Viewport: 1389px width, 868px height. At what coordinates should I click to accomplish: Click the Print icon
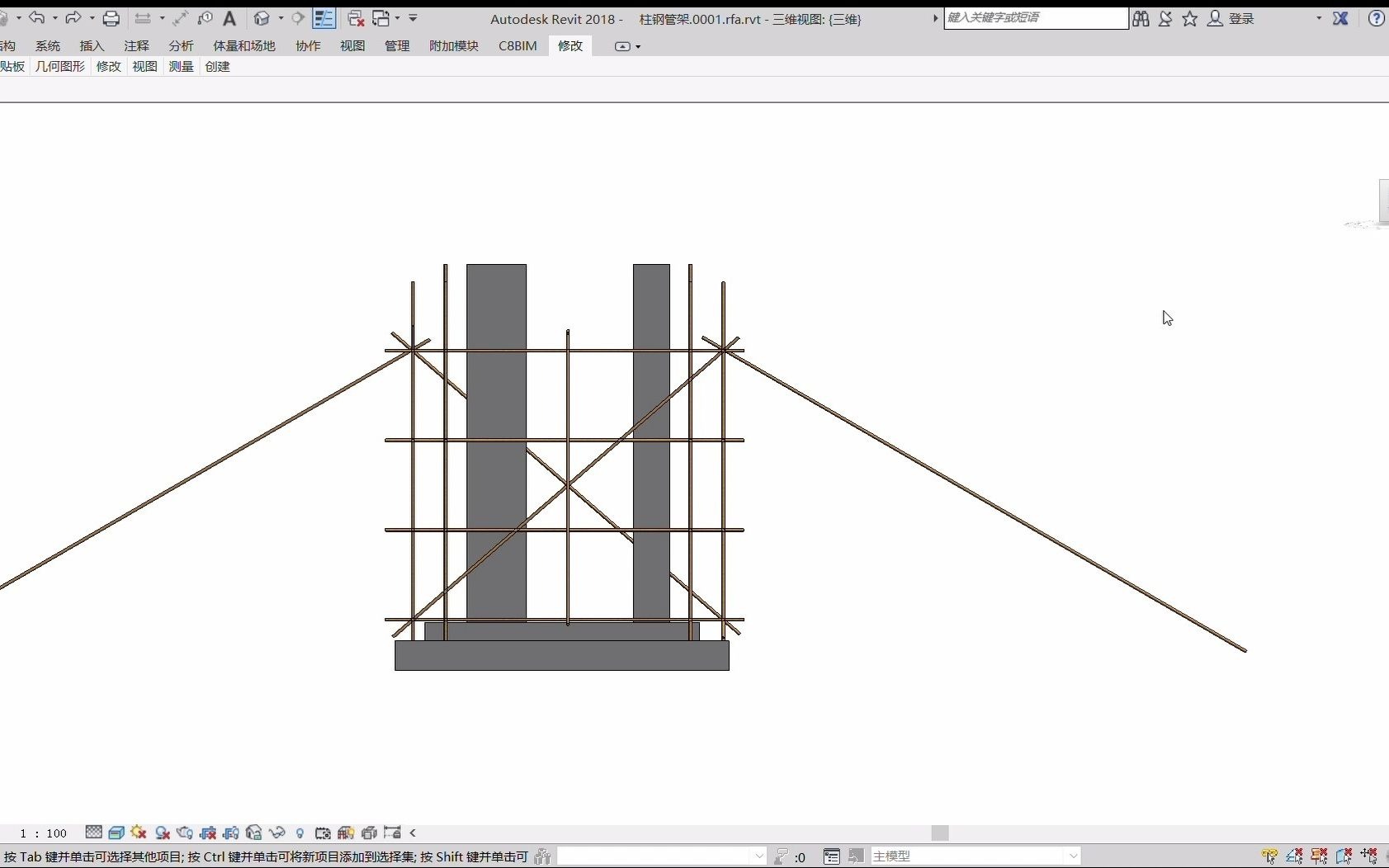111,18
